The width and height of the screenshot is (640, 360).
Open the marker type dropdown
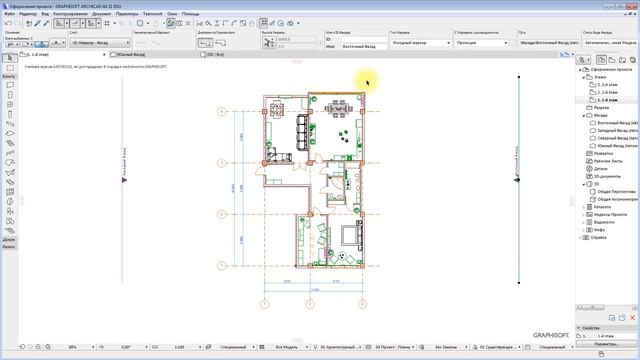tap(420, 42)
